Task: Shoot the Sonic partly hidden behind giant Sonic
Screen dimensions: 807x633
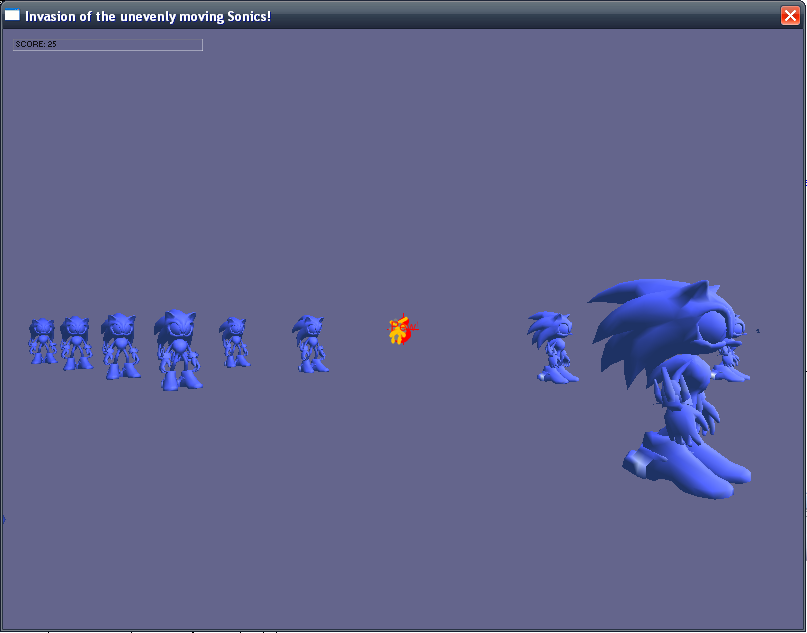Action: pyautogui.click(x=733, y=350)
